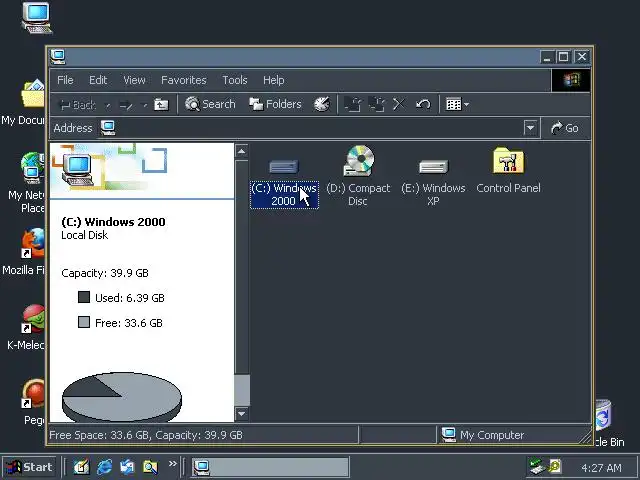Click the Free space color legend square
Viewport: 640px width, 480px height.
pyautogui.click(x=84, y=322)
